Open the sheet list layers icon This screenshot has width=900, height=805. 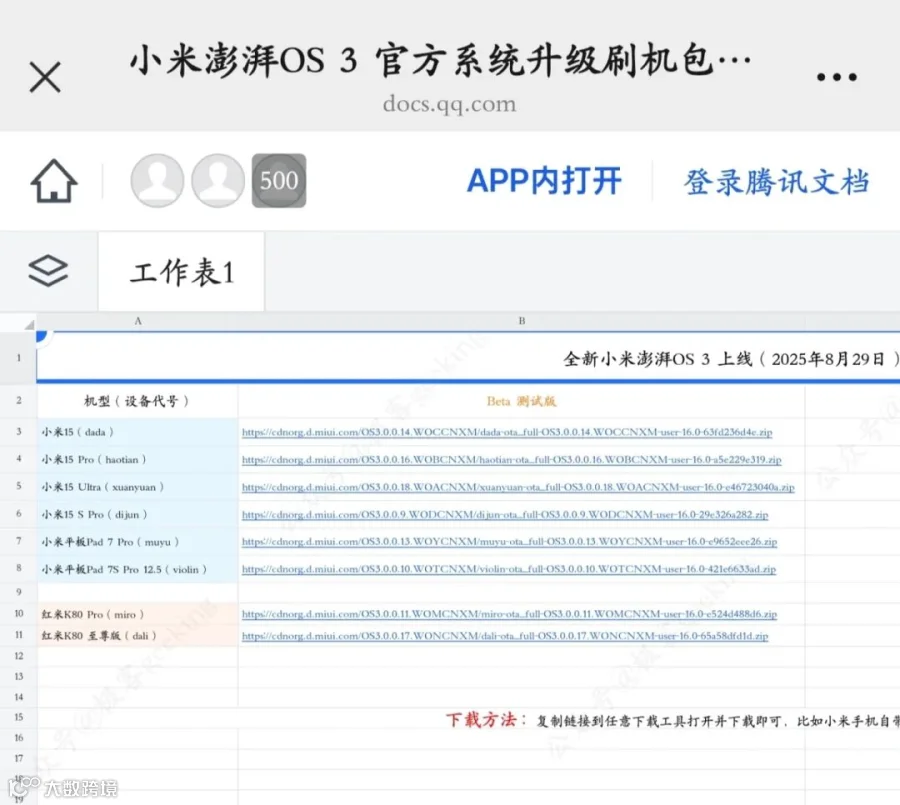coord(48,270)
